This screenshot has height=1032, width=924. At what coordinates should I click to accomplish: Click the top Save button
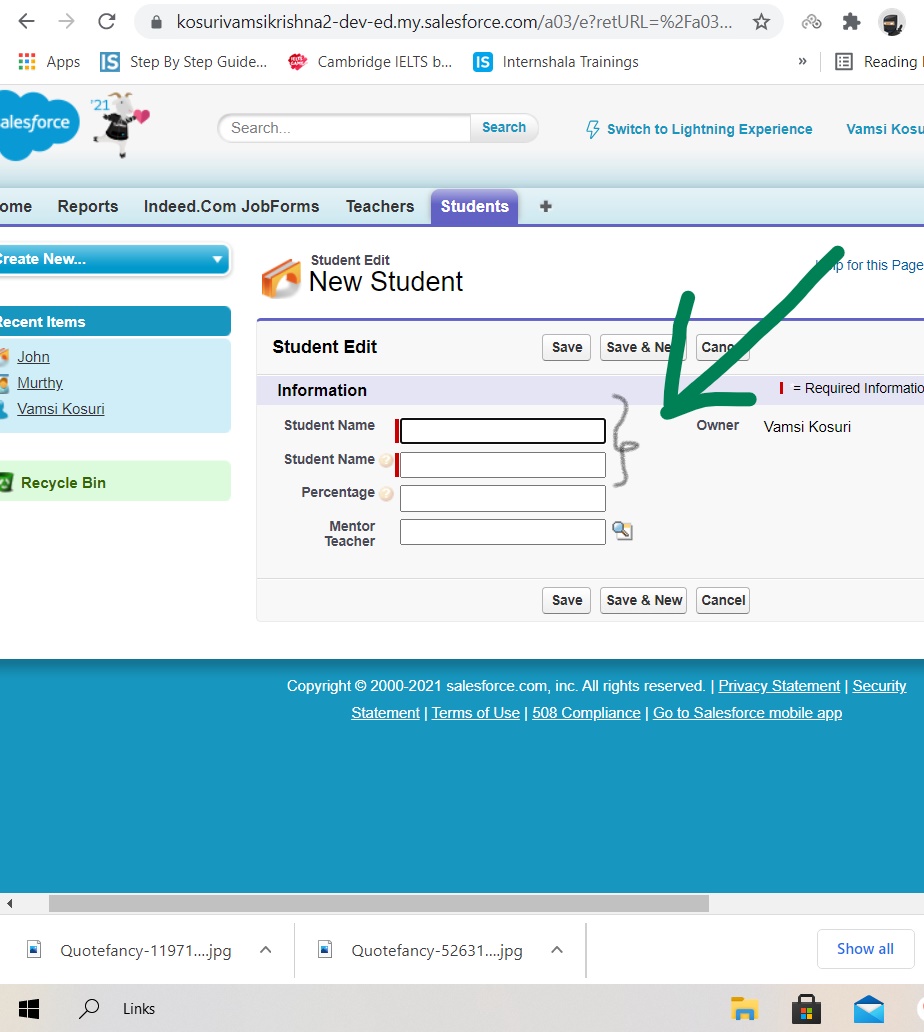(567, 348)
